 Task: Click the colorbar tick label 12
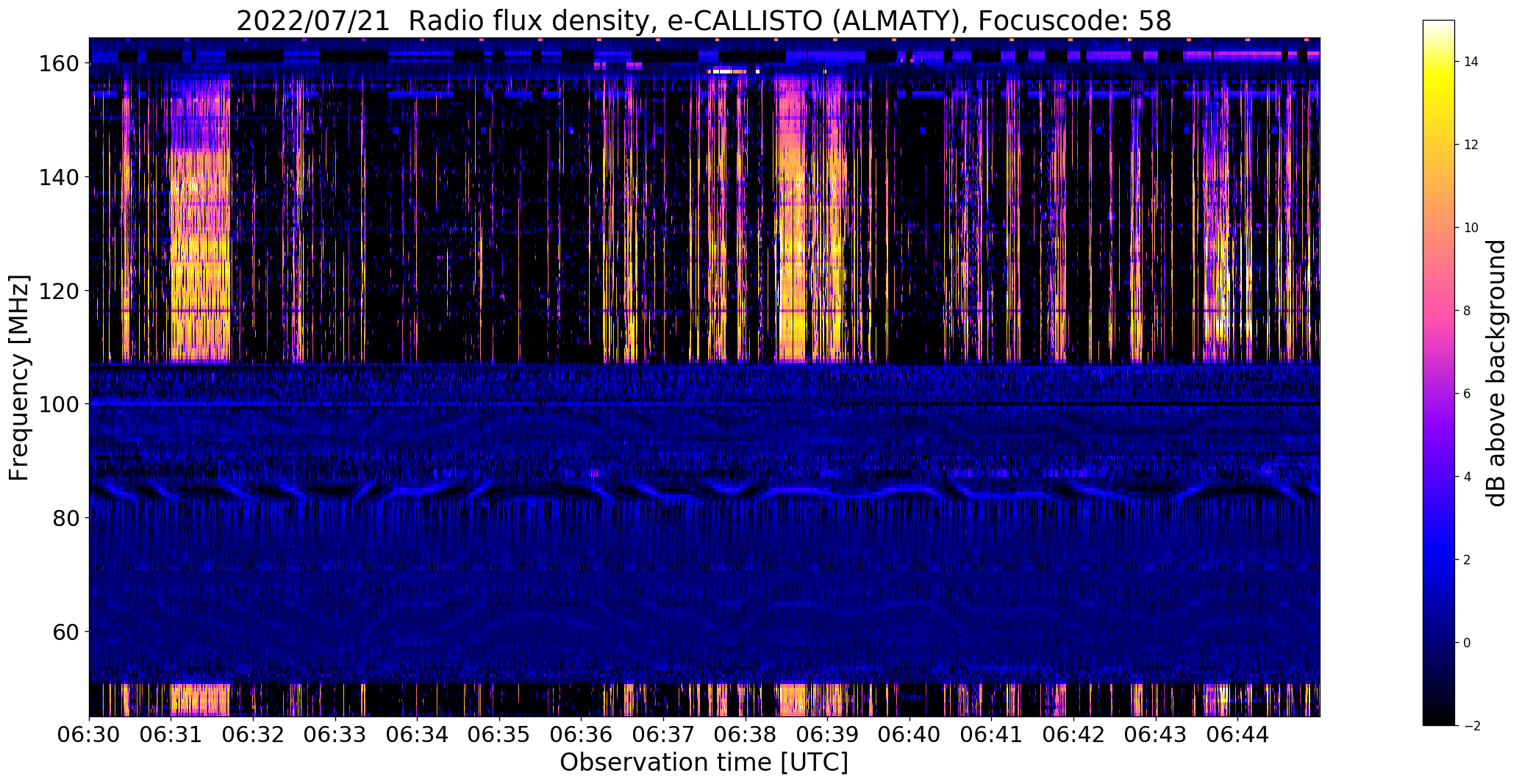tap(1471, 145)
